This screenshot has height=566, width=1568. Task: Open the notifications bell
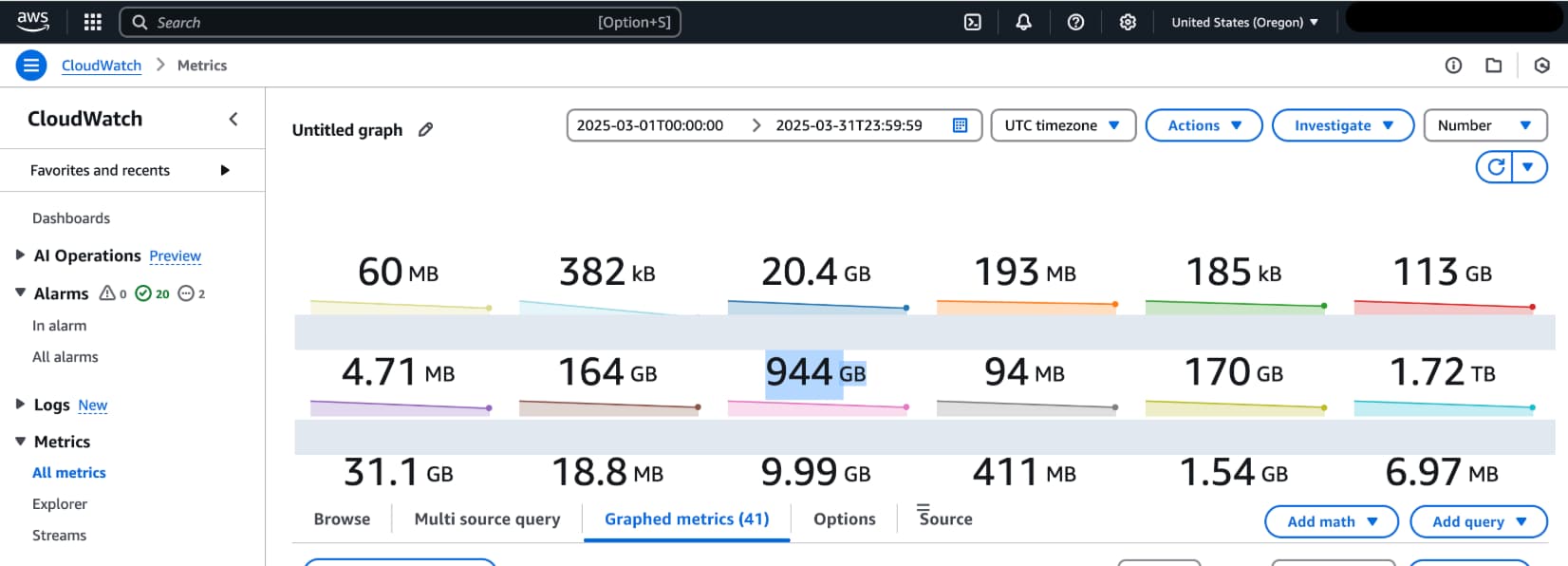(1023, 22)
